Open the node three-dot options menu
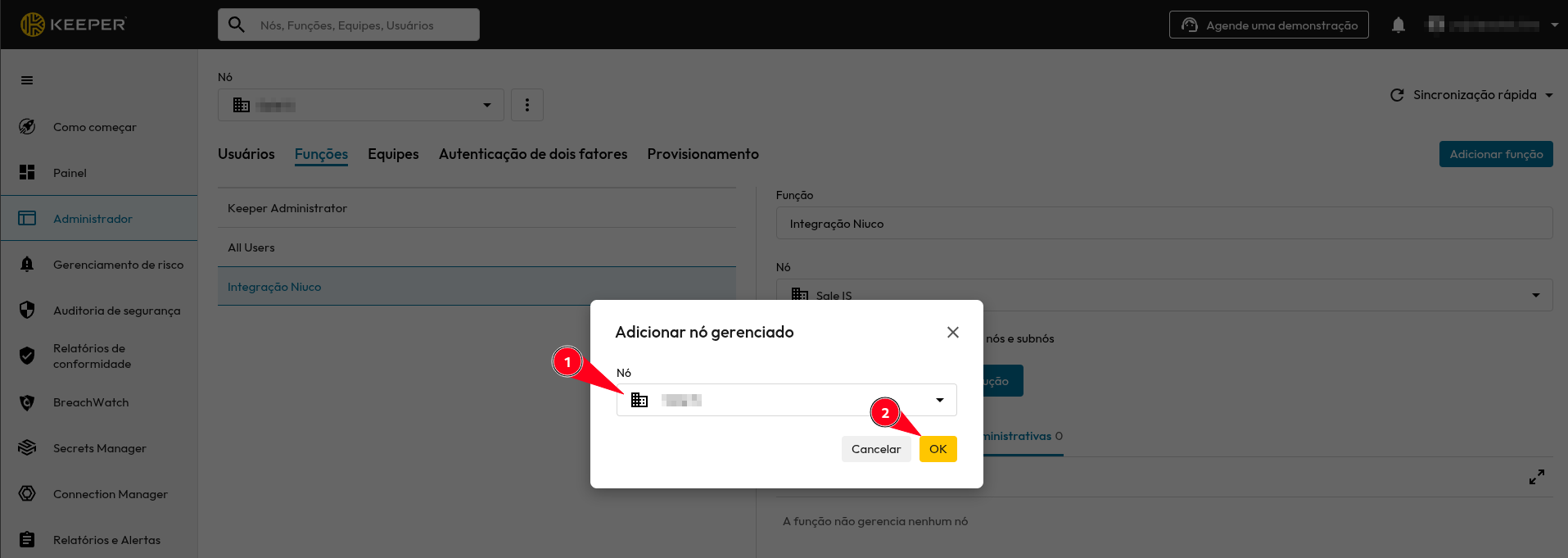1568x558 pixels. point(527,105)
